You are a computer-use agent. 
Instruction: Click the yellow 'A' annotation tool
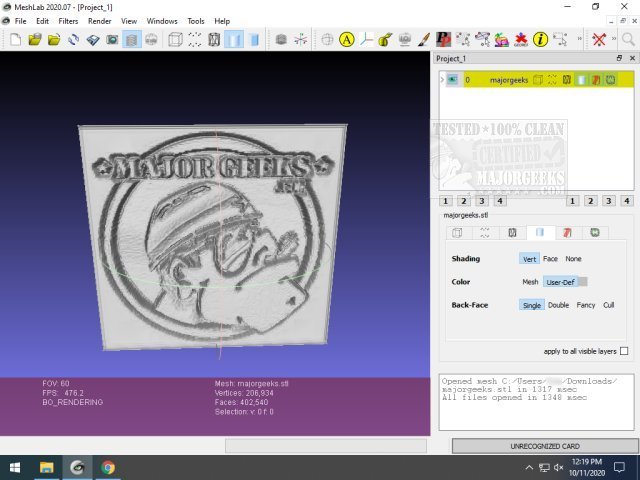point(347,40)
